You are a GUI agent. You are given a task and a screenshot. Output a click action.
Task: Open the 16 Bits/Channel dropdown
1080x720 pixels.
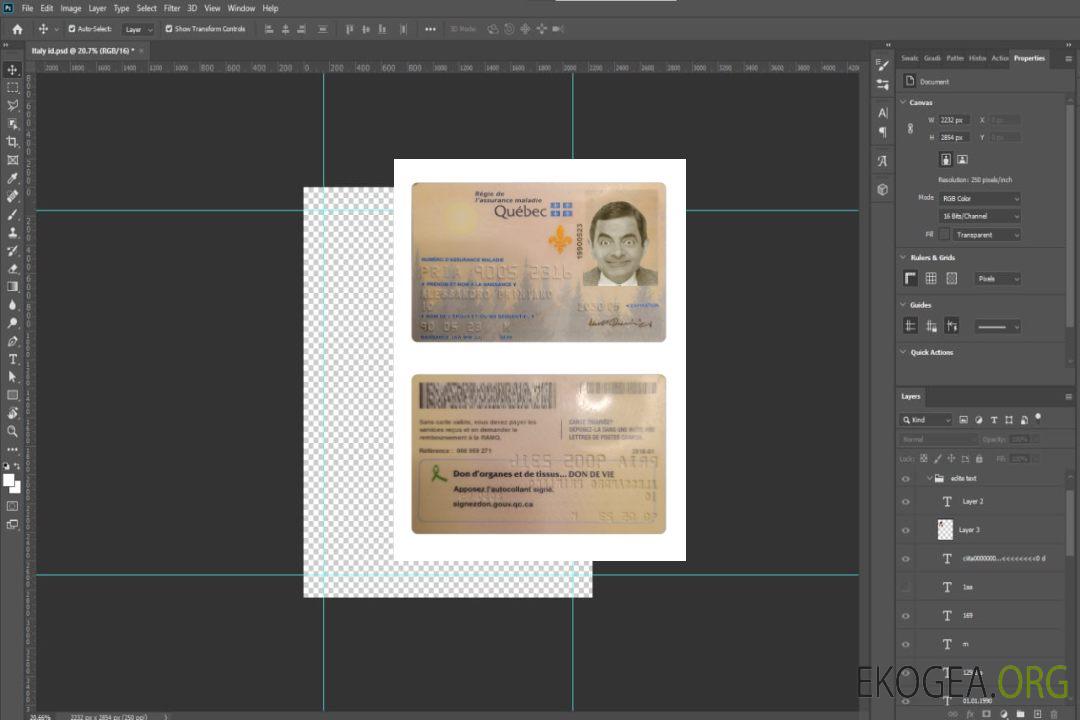tap(979, 216)
